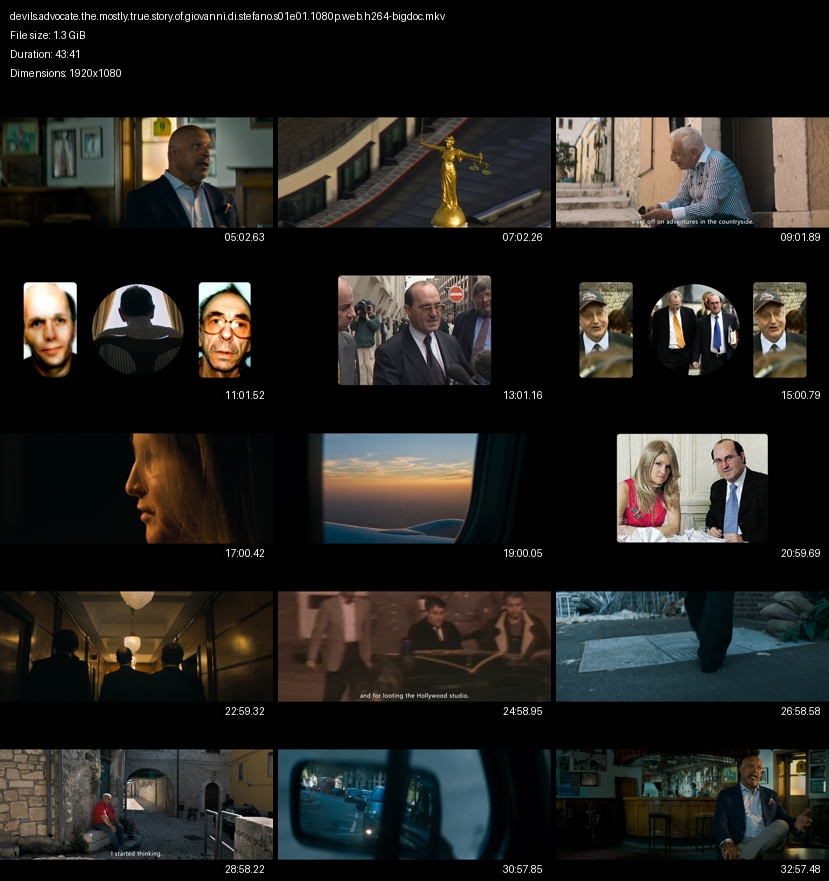Select thumbnail captioned 'looting the Hollywood studio'

414,646
